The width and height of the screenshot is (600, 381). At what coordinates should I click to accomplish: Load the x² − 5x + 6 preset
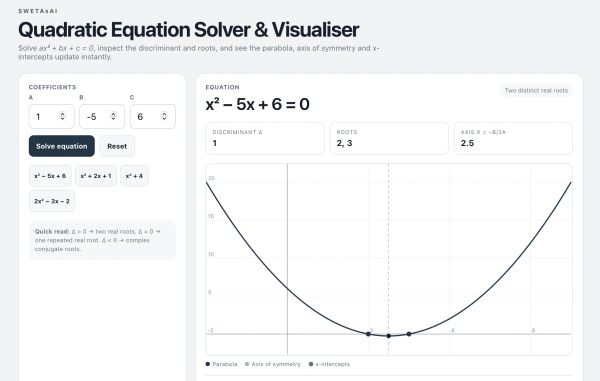50,176
